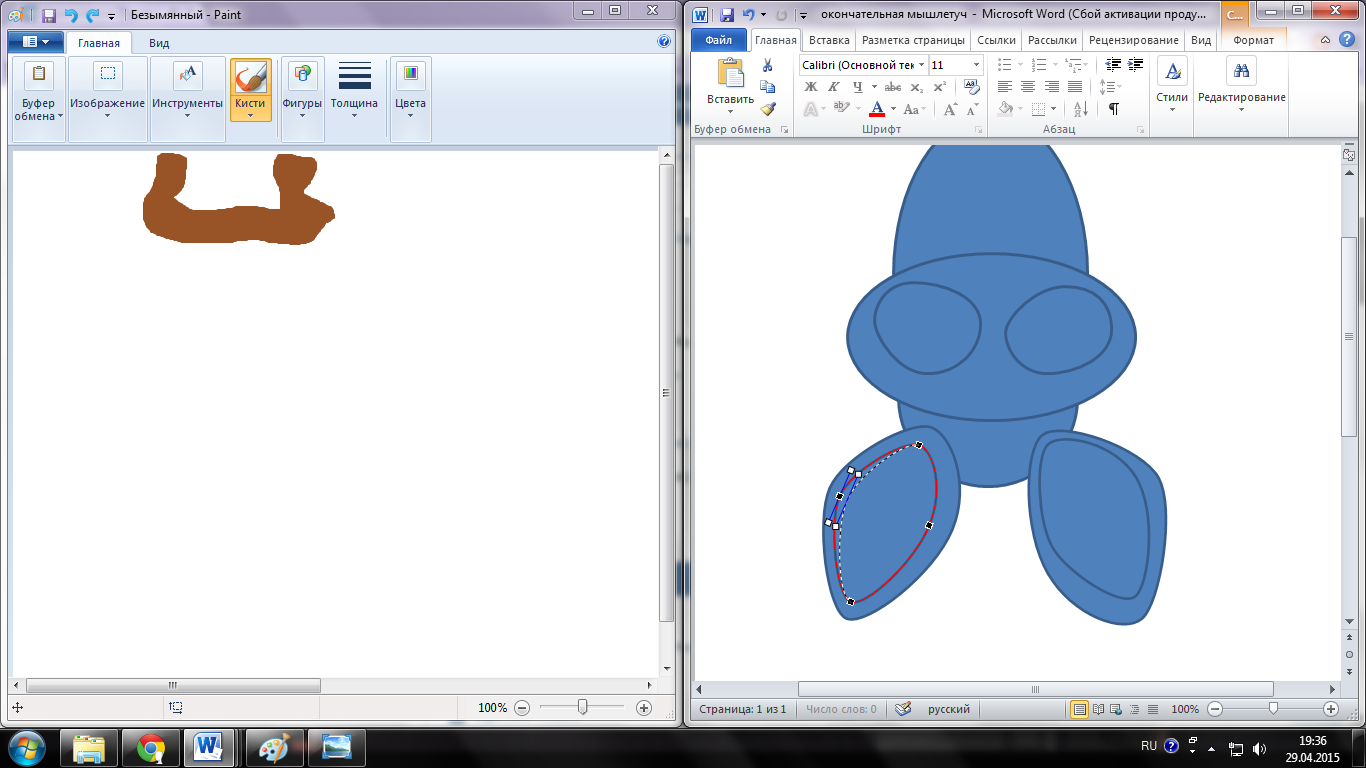1366x768 pixels.
Task: Toggle strikethrough (abc) formatting in Word
Action: pos(893,87)
